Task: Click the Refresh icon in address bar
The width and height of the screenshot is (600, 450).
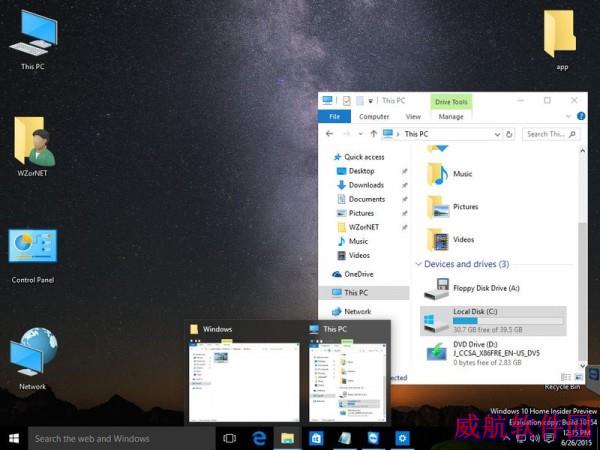Action: (509, 134)
